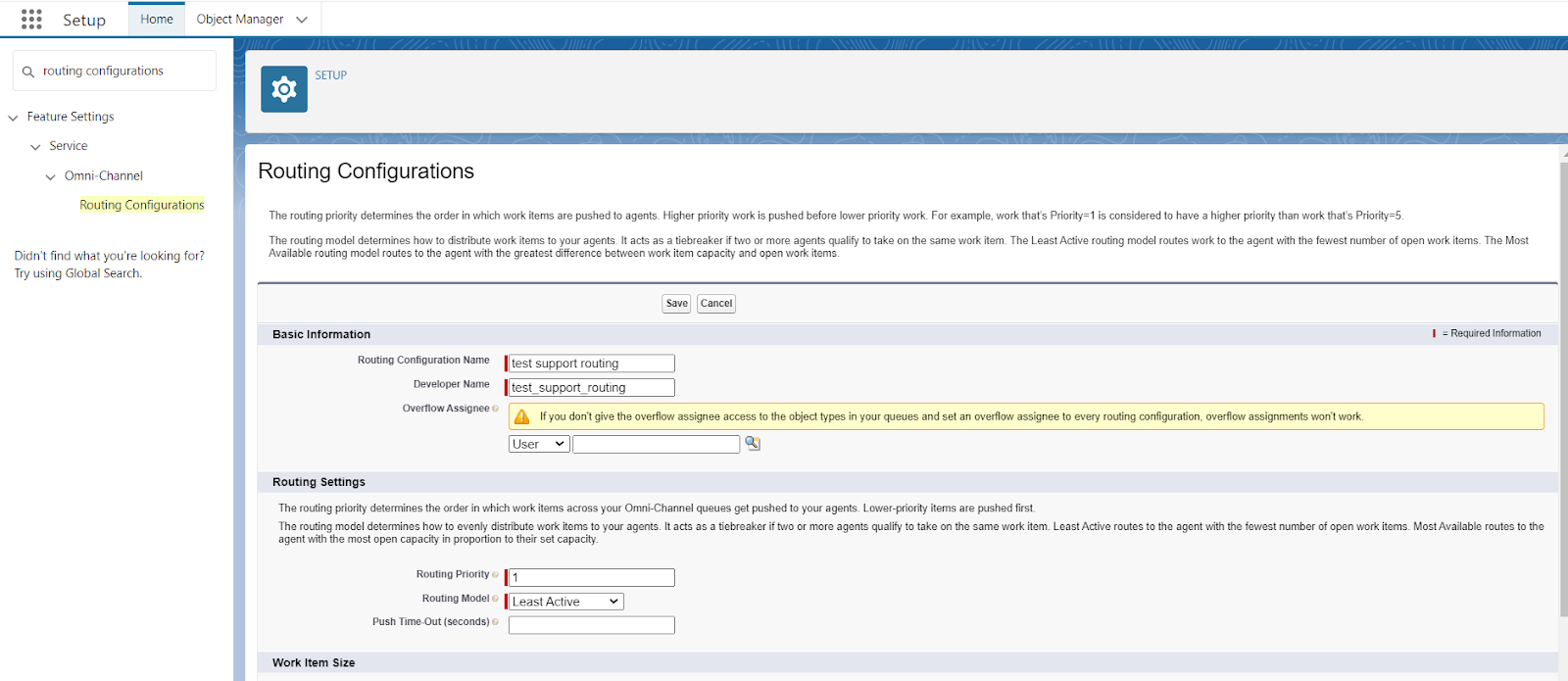Switch to the Home tab

pos(157,20)
